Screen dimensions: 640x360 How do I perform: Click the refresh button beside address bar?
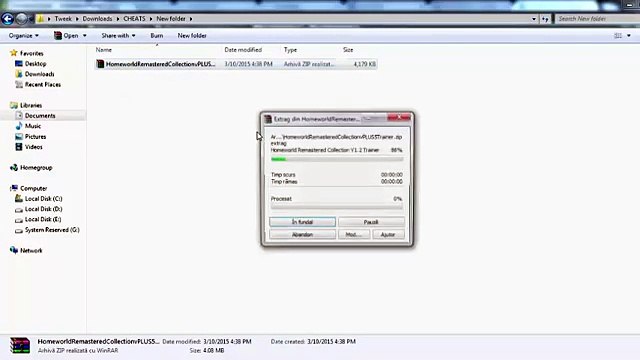[545, 19]
